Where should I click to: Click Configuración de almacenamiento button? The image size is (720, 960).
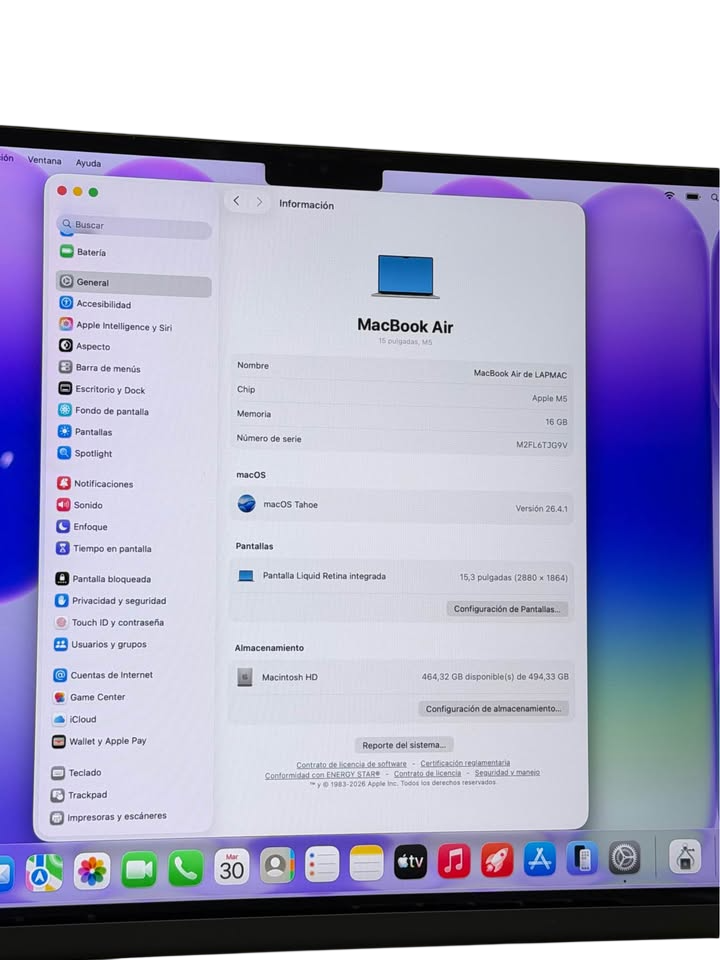493,708
